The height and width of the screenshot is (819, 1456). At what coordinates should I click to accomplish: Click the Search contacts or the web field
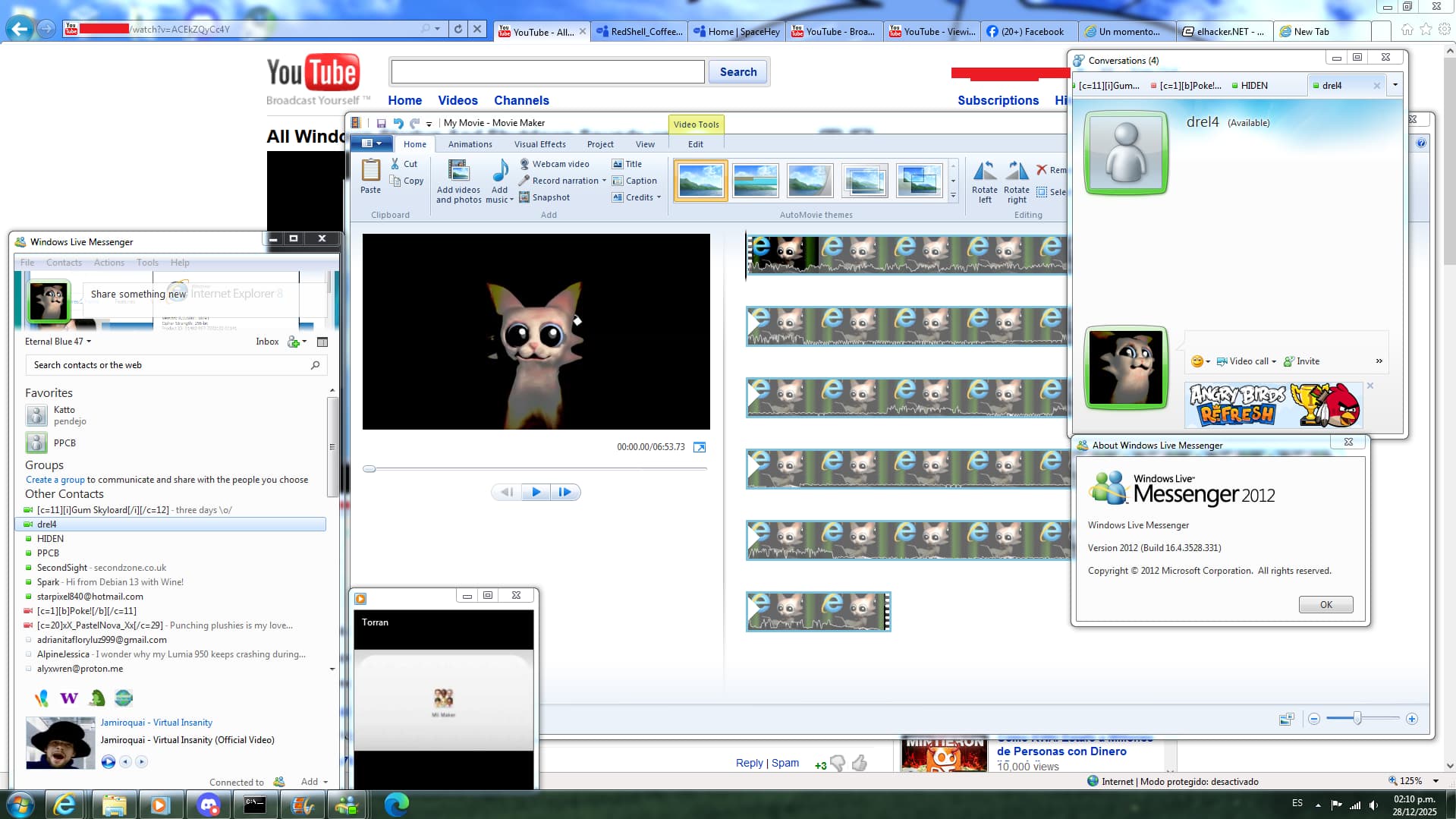coord(167,365)
